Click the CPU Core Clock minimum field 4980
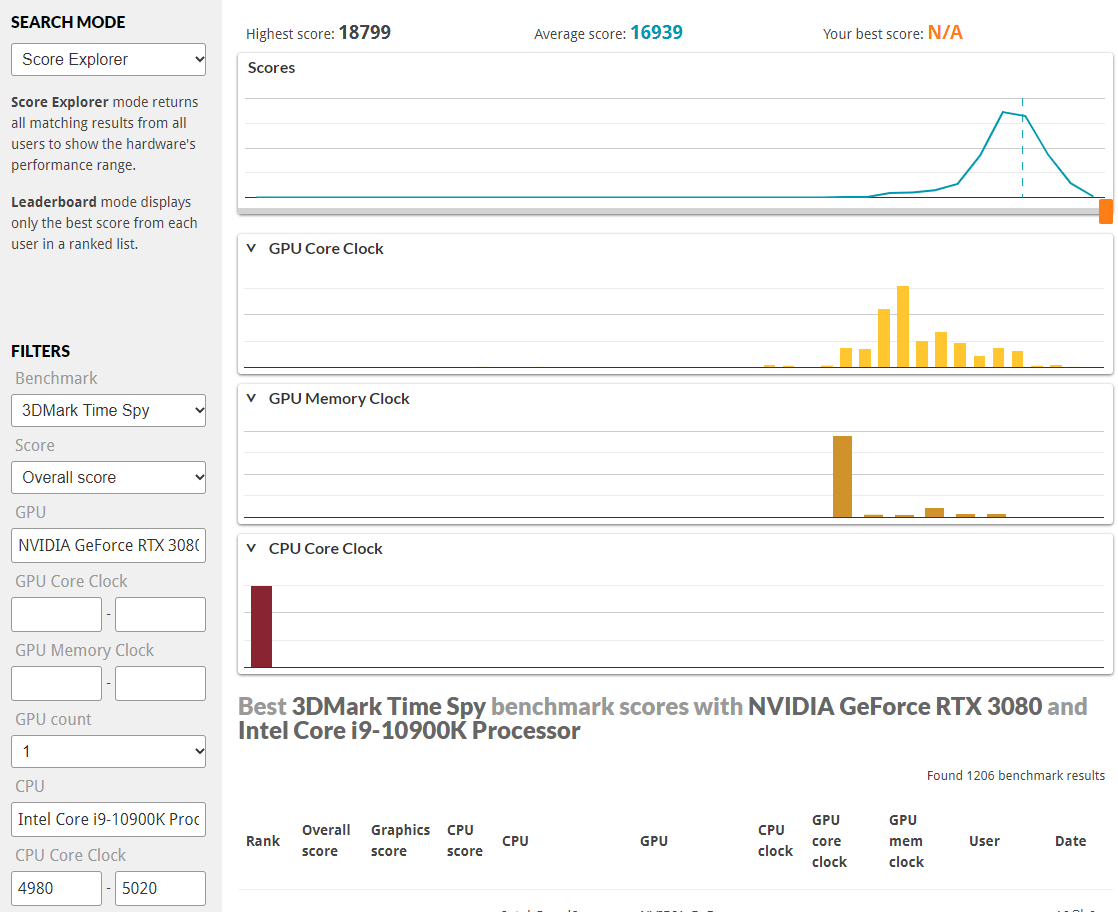1118x912 pixels. pos(56,888)
